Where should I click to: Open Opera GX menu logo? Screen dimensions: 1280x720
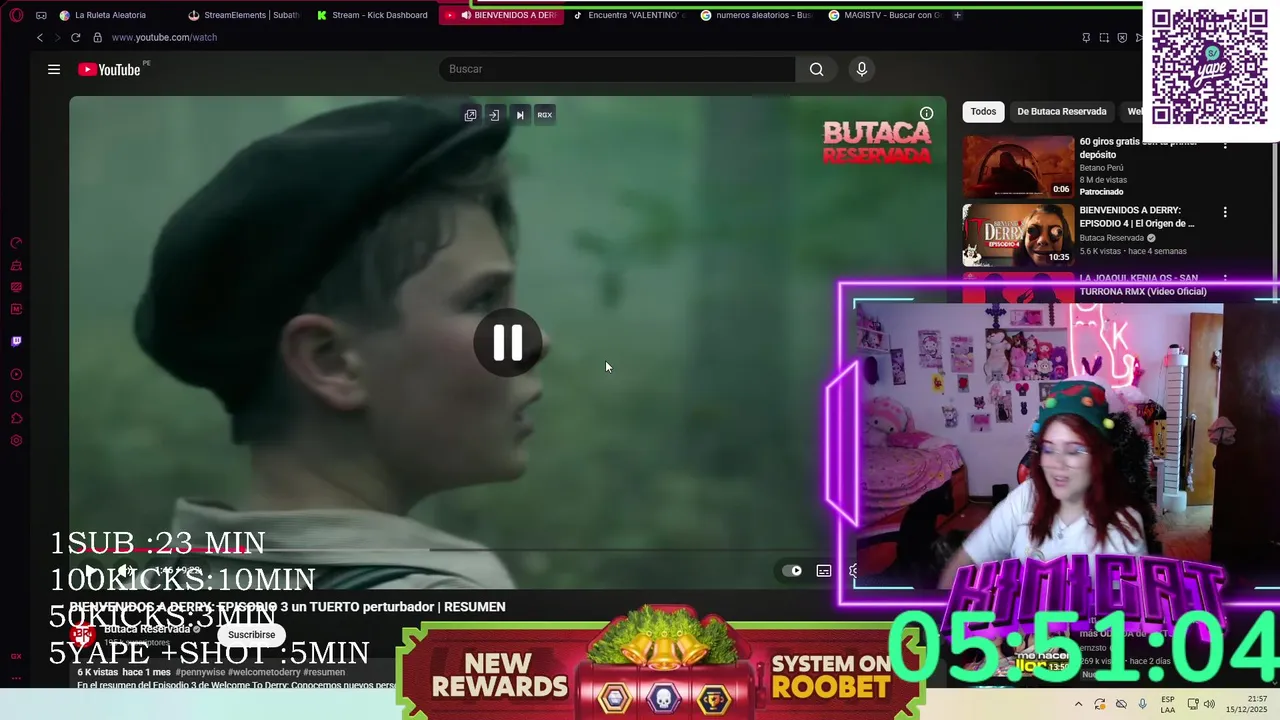point(16,15)
